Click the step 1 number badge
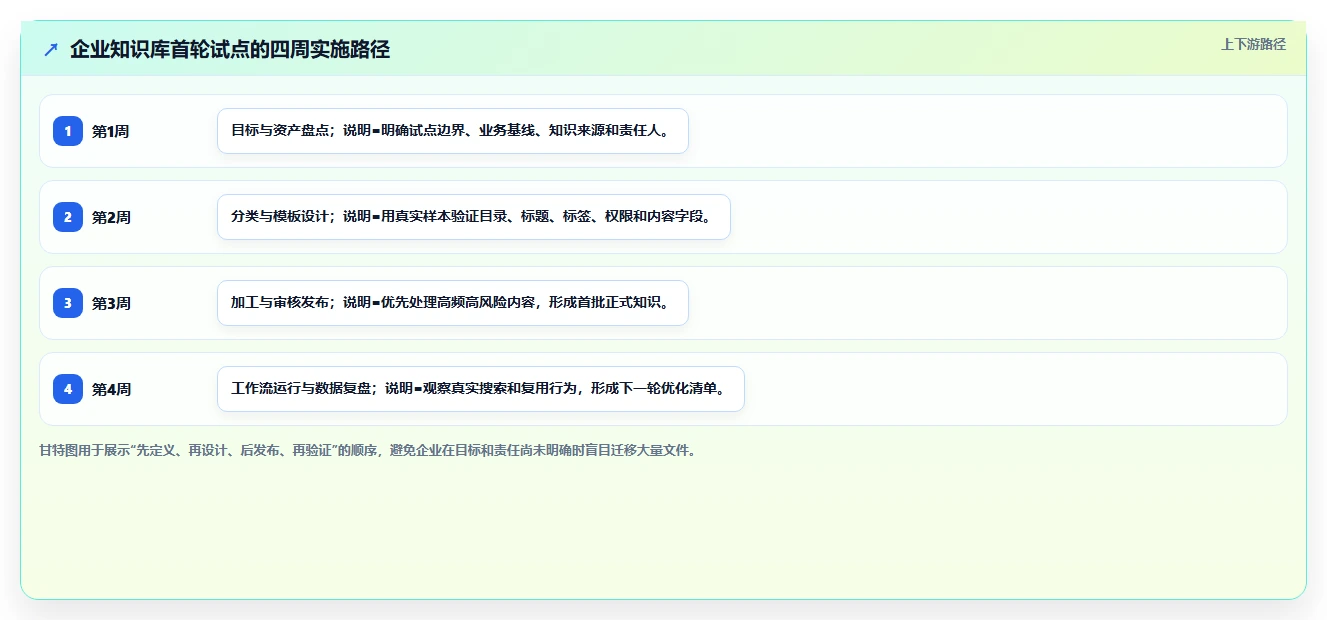The height and width of the screenshot is (620, 1327). pyautogui.click(x=68, y=131)
